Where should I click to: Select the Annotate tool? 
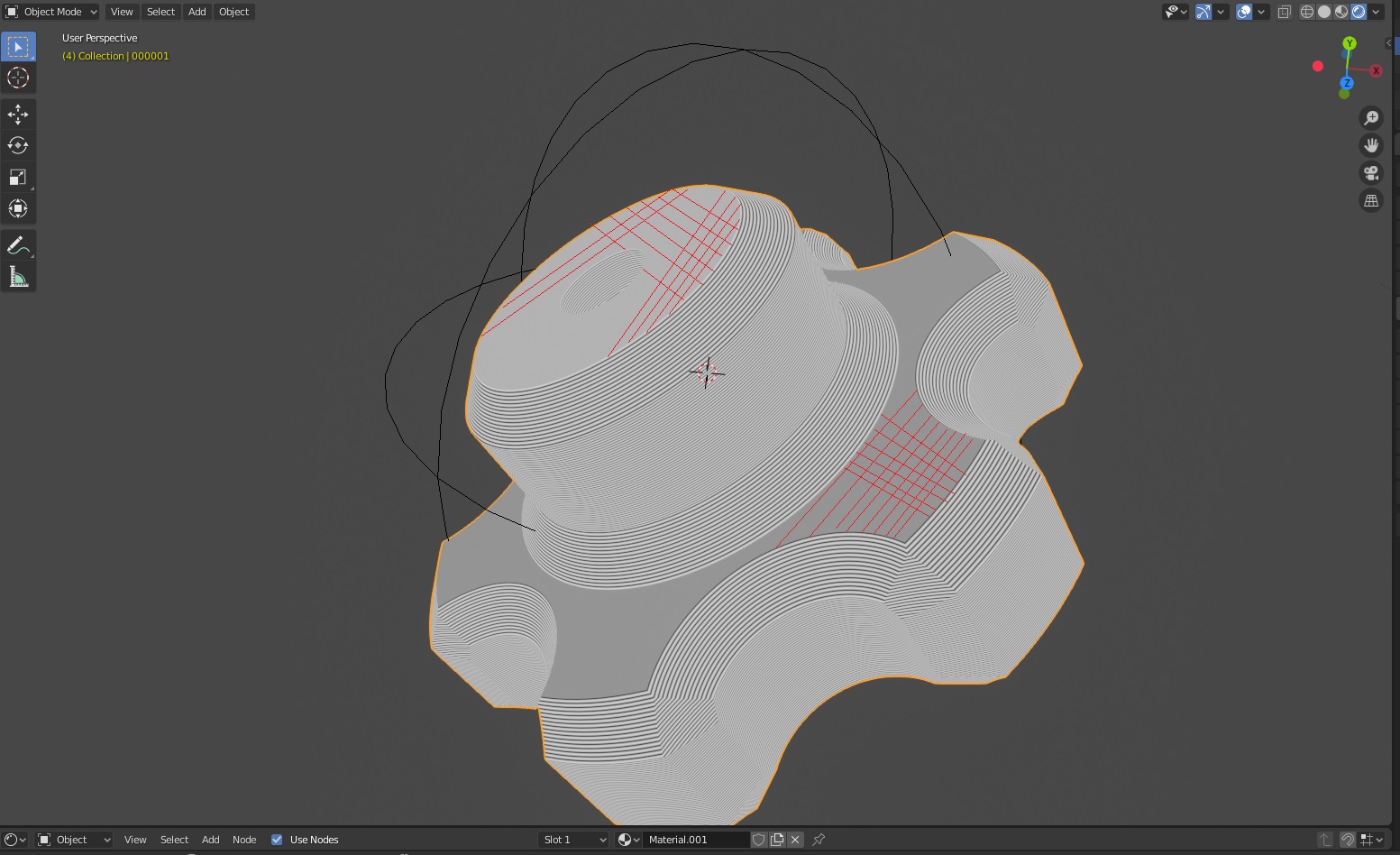click(18, 245)
